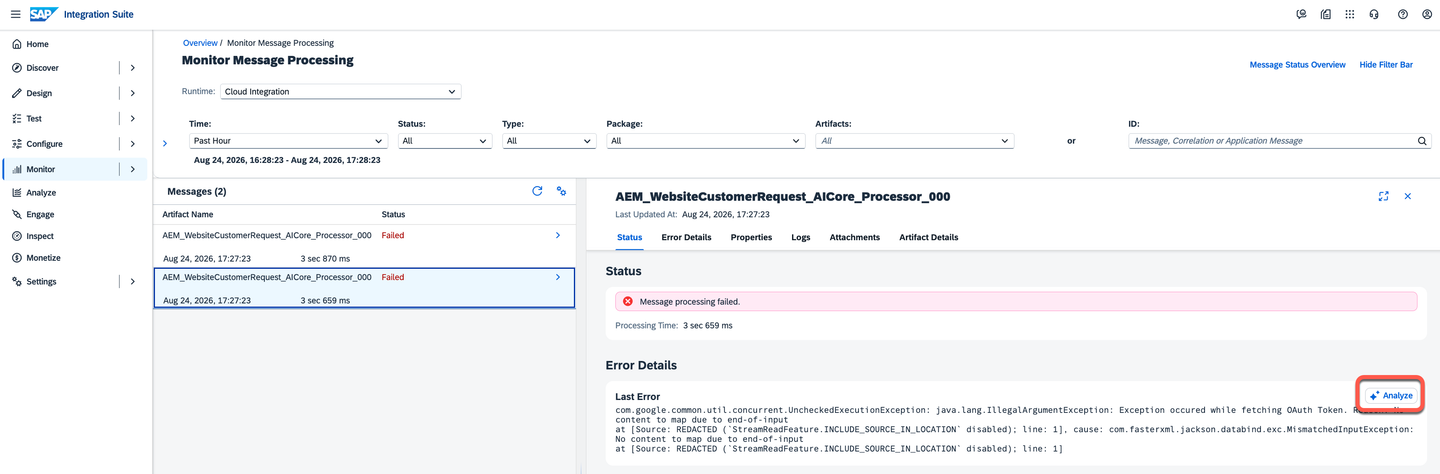Click Status column header in Messages

coord(393,214)
